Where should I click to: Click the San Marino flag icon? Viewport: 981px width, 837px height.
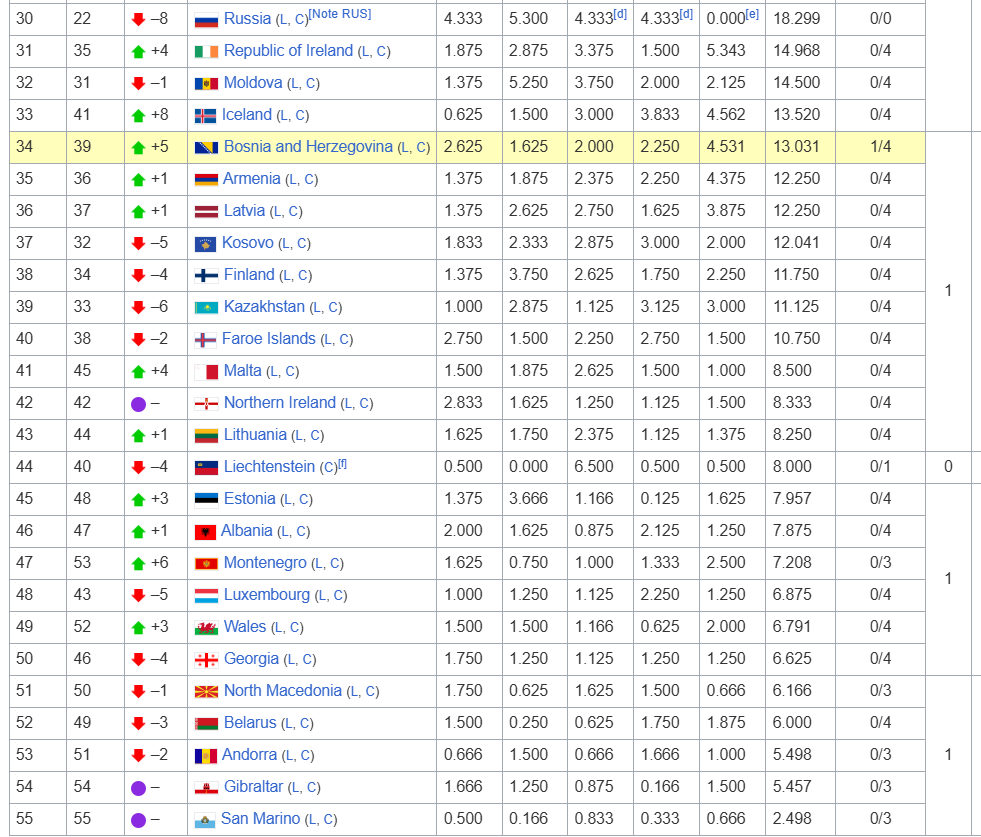[x=205, y=820]
